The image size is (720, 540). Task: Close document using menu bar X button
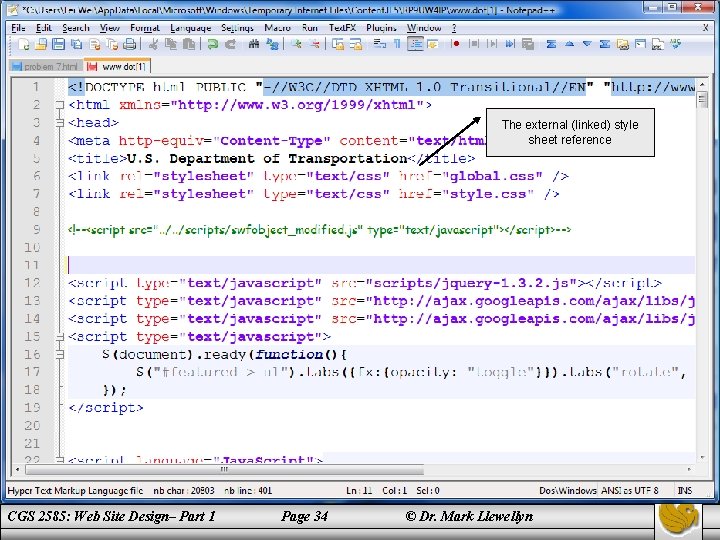pos(705,28)
